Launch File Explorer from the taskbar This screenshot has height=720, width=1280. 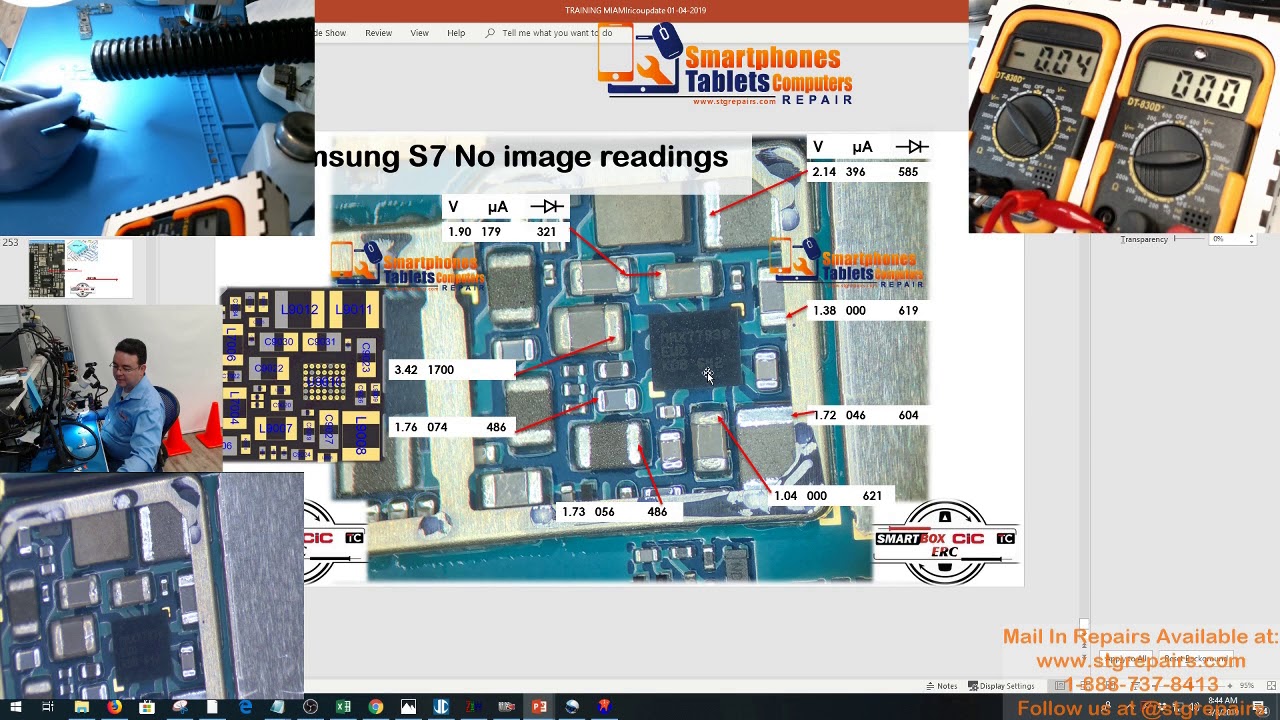tap(81, 707)
